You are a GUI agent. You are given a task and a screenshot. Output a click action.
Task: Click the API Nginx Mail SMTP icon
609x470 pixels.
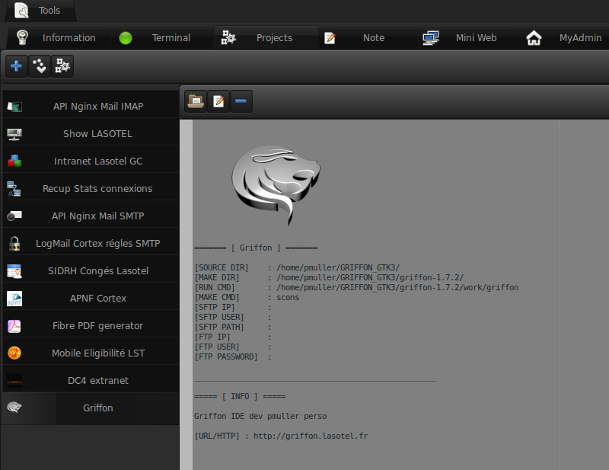[14, 216]
